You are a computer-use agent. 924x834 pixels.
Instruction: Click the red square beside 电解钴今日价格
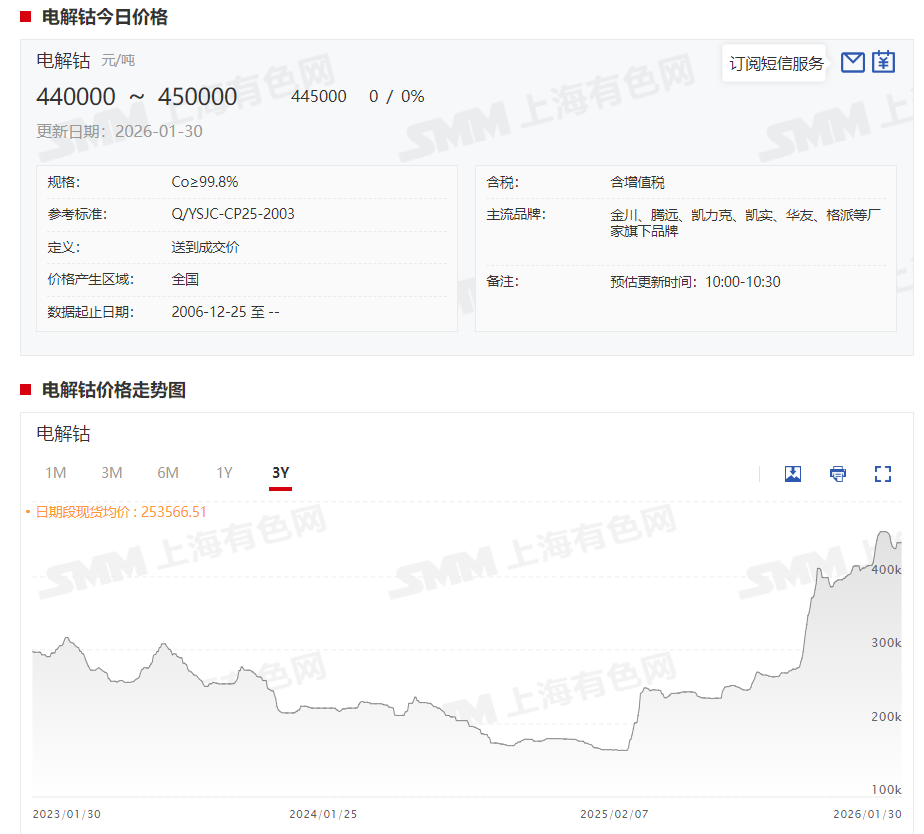26,16
